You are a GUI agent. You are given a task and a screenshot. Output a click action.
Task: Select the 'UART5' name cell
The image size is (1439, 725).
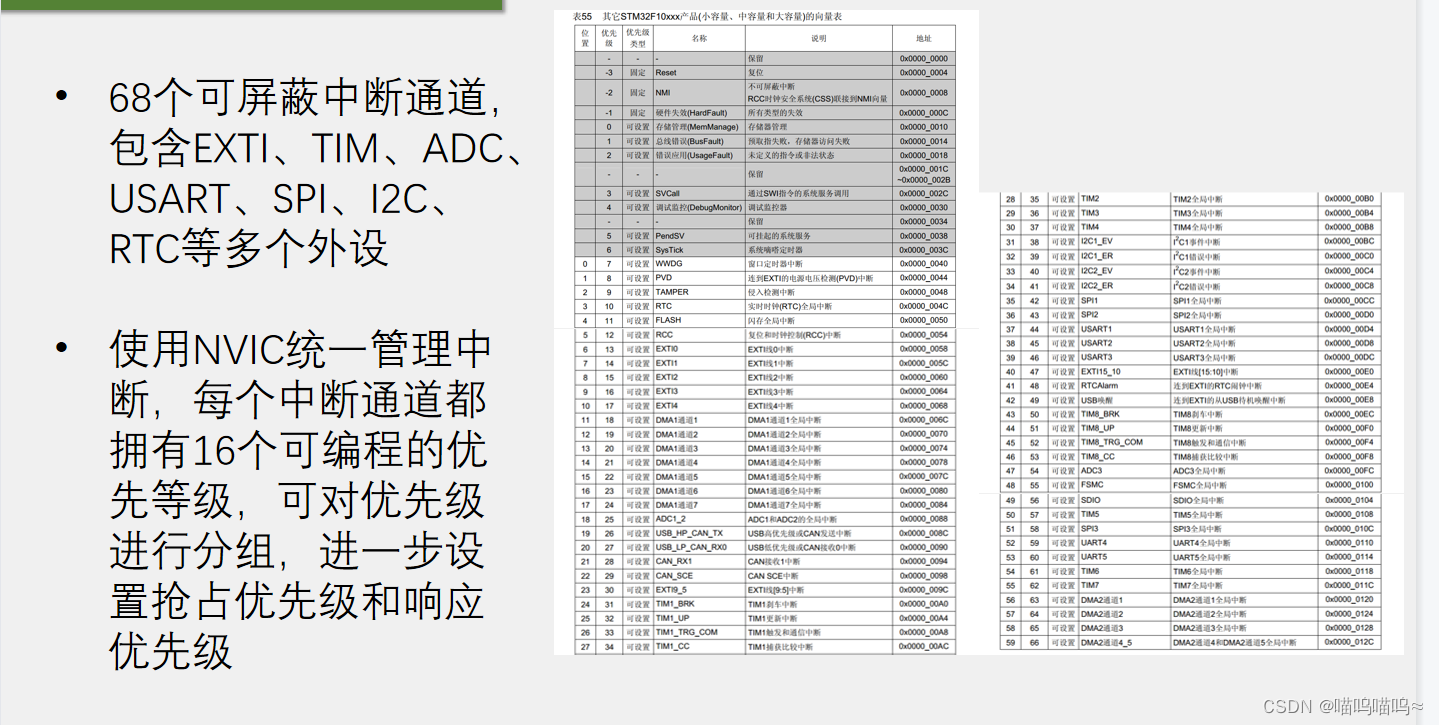point(1125,557)
